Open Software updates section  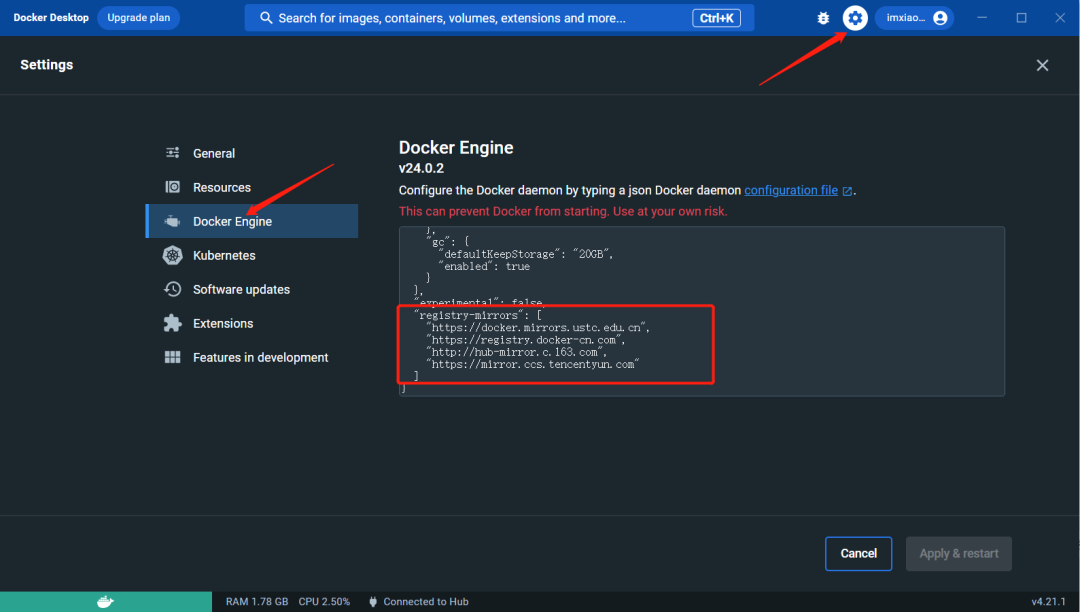[251, 289]
